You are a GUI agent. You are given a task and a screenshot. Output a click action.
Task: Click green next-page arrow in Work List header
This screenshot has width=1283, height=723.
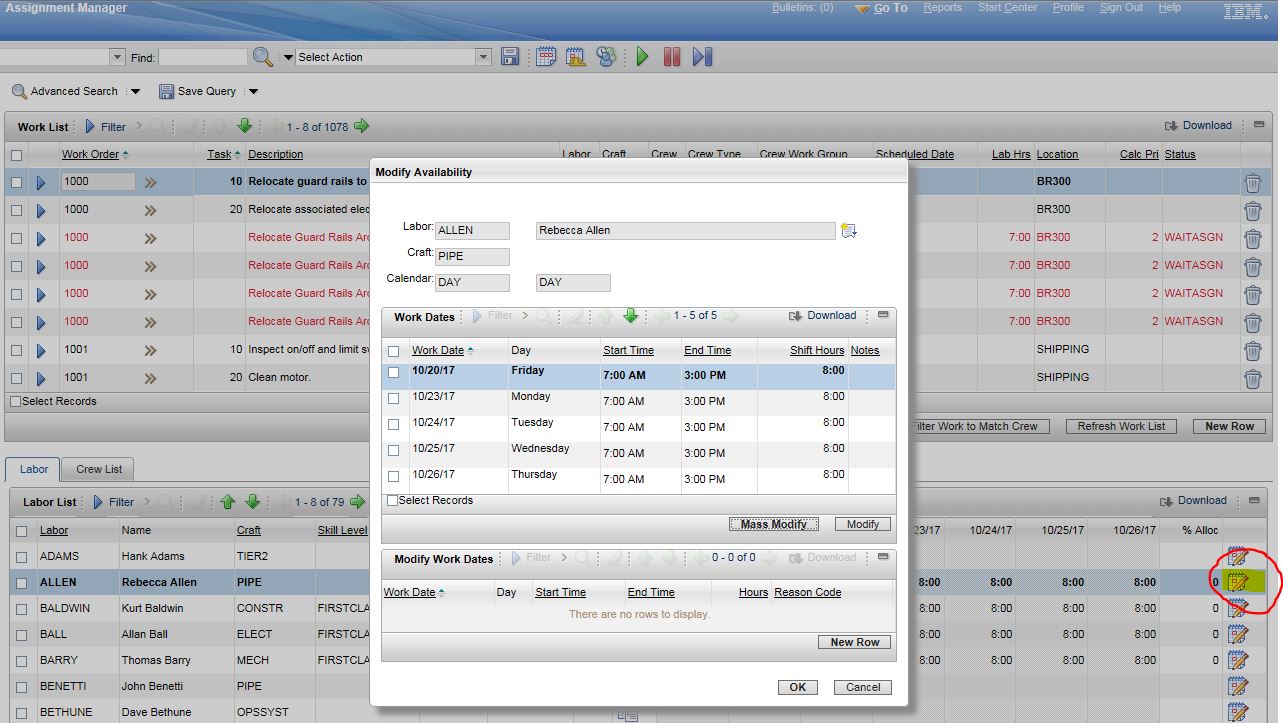361,126
